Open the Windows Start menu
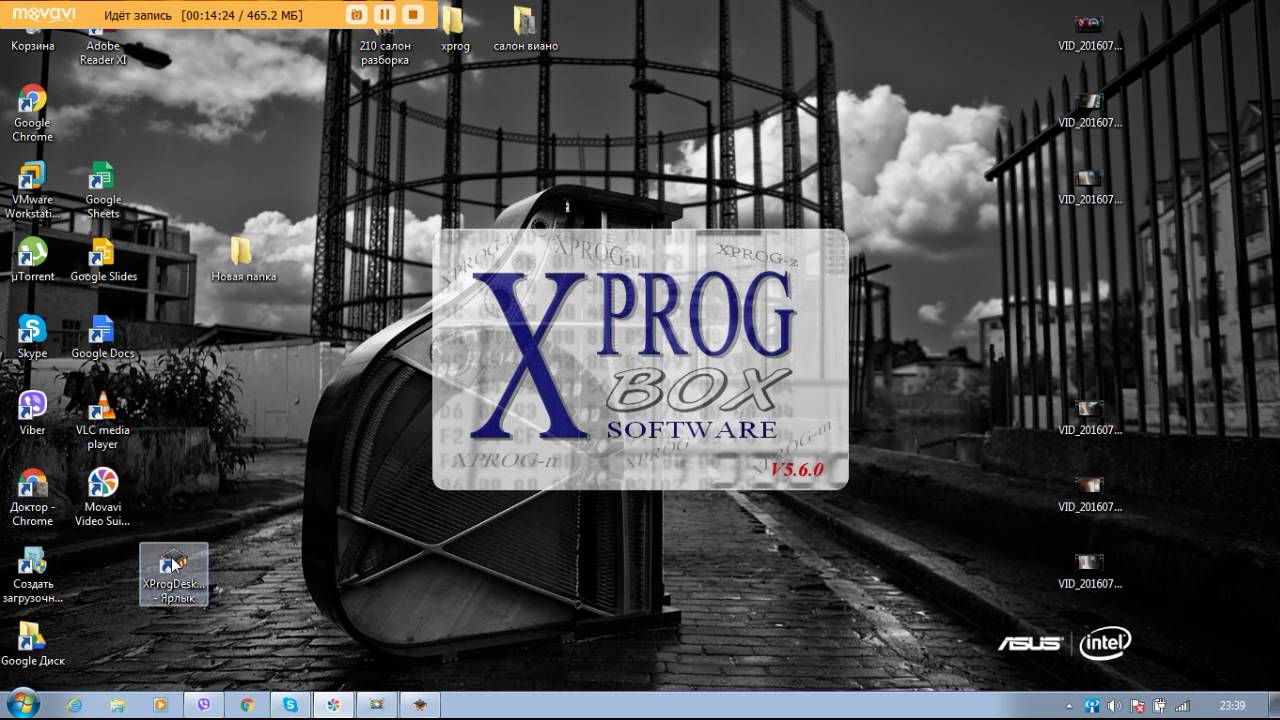This screenshot has width=1280, height=720. (22, 704)
